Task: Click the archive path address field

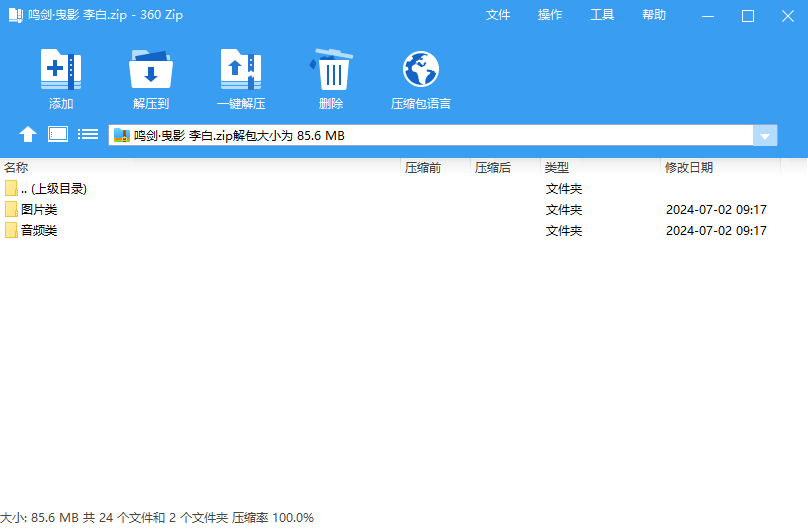Action: tap(430, 136)
